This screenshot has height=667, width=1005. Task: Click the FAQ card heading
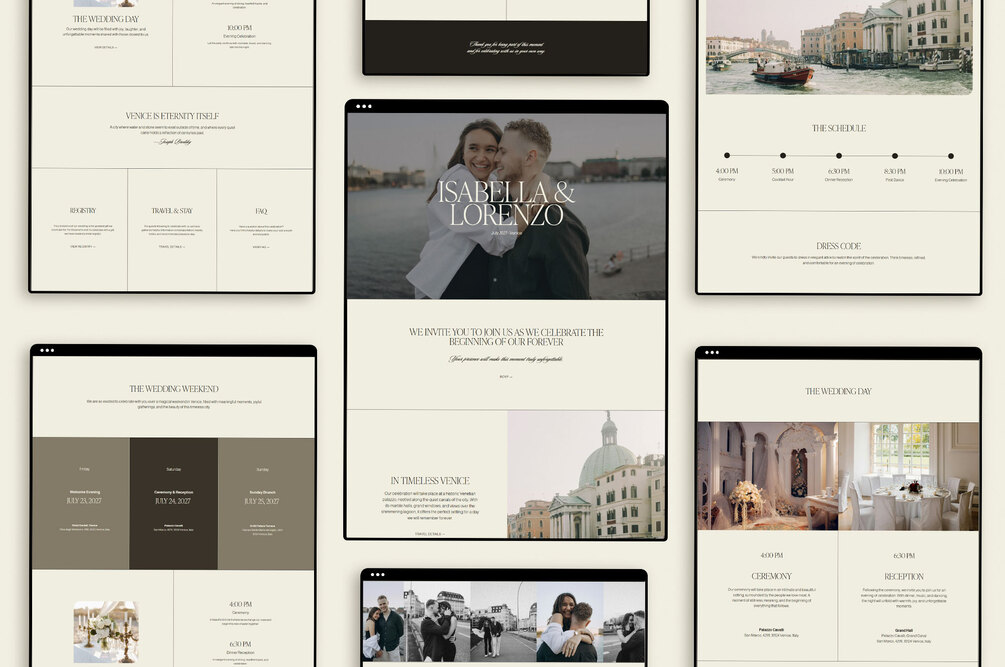[x=261, y=211]
